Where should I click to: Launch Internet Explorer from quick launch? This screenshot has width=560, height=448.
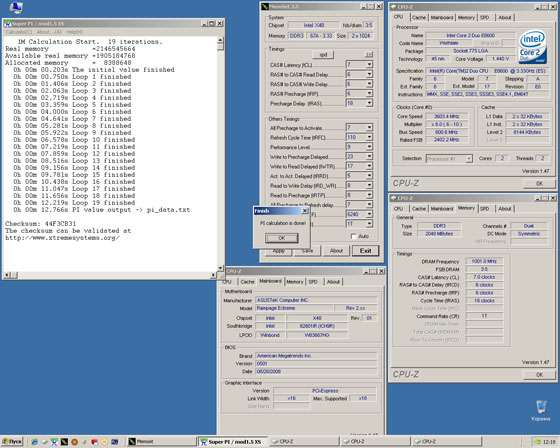coord(34,442)
